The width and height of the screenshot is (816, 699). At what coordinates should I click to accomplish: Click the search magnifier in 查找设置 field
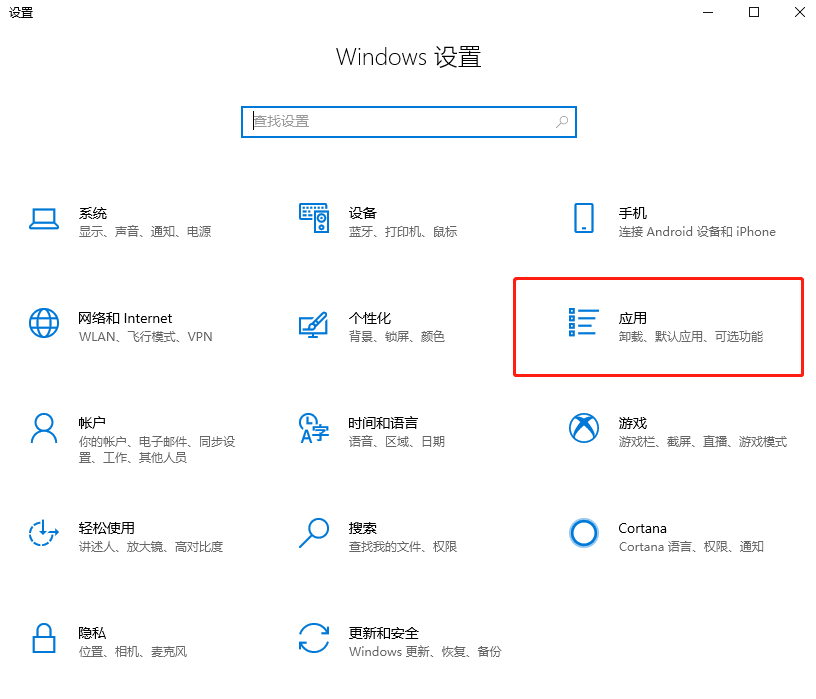pos(562,121)
